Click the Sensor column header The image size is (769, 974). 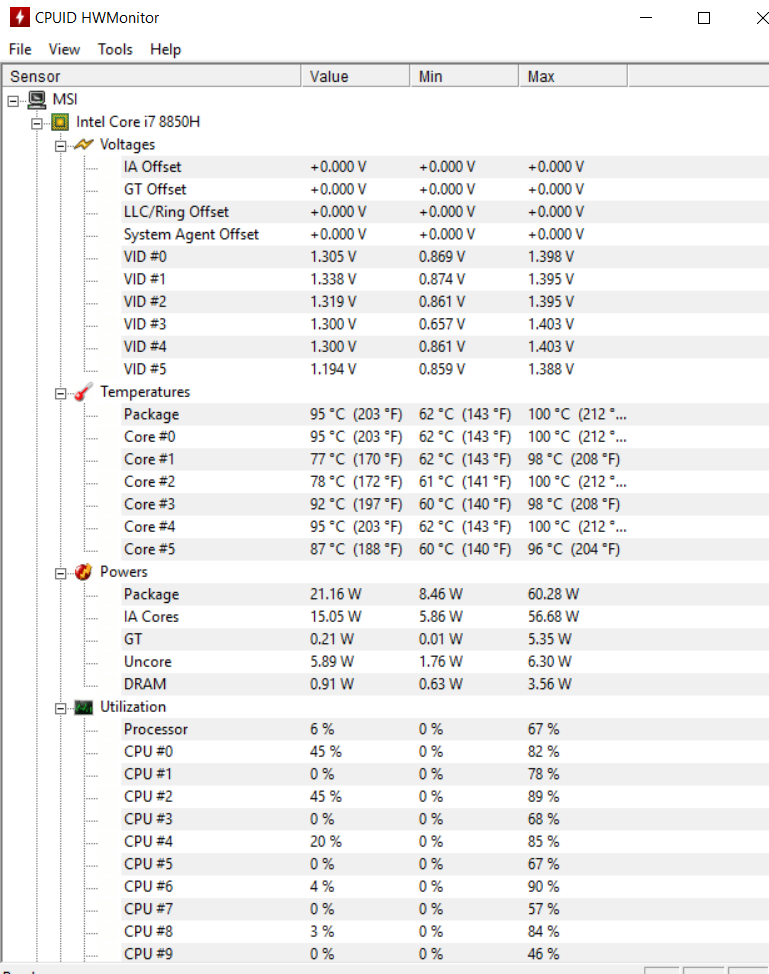point(152,76)
